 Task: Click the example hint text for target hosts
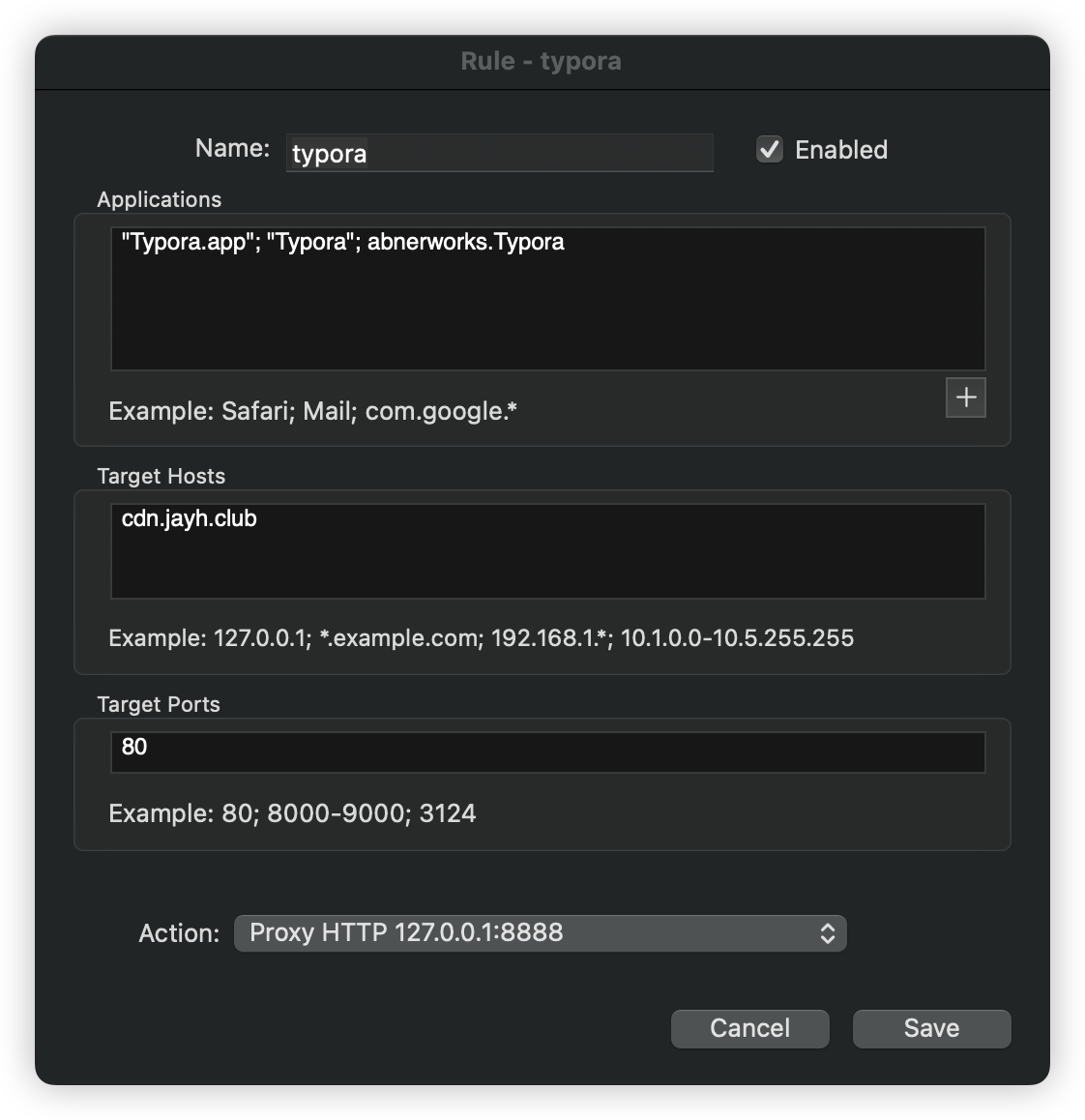(481, 638)
